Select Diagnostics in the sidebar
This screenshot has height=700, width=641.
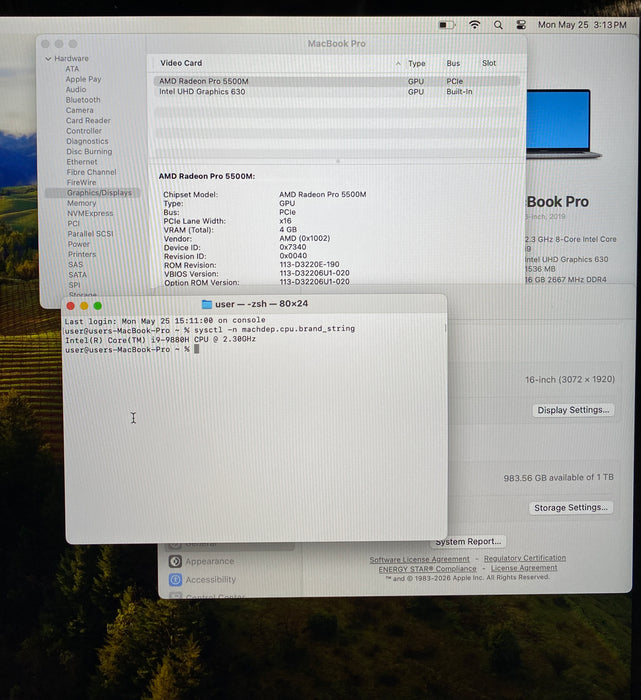[x=87, y=141]
